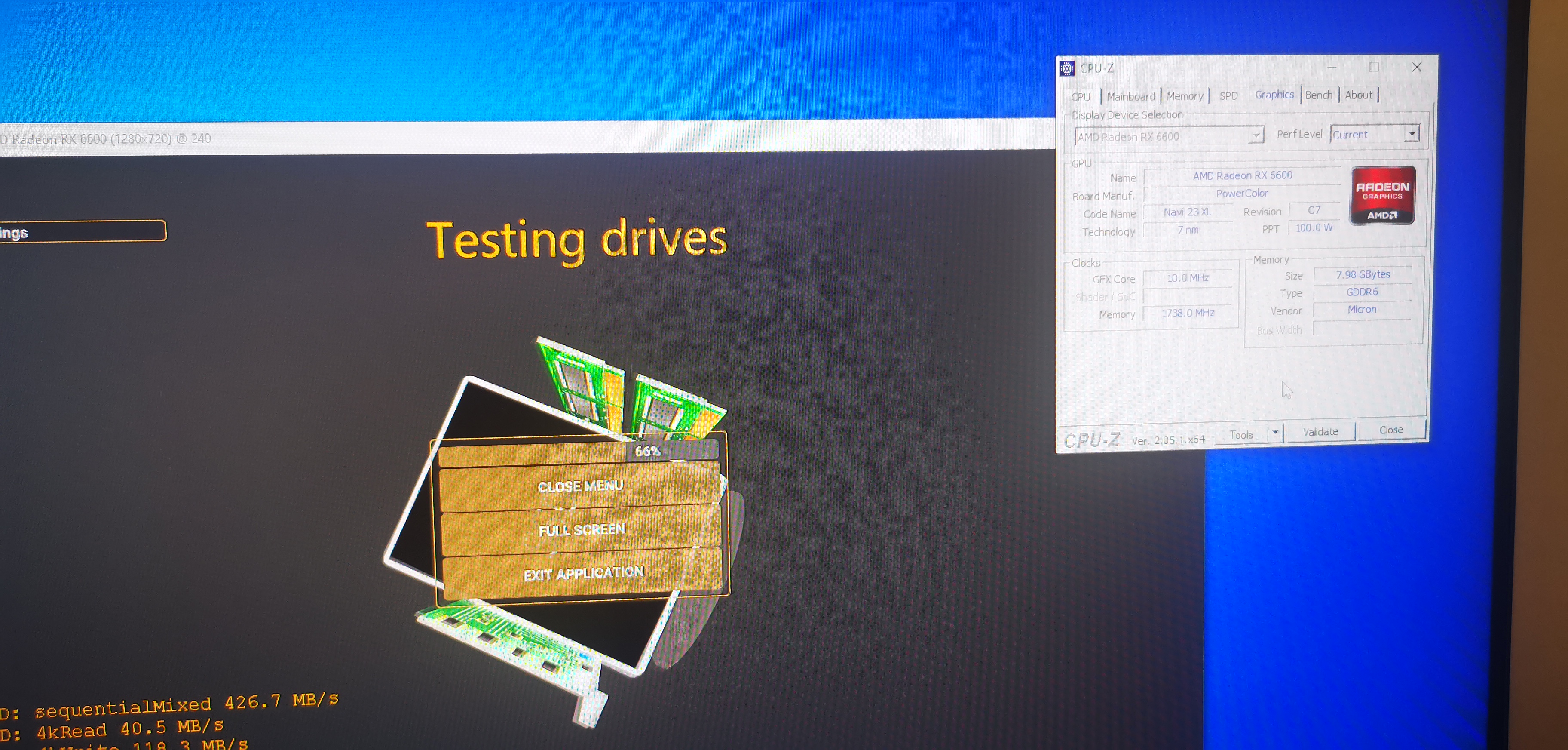Minimize the CPU-Z window
The height and width of the screenshot is (750, 1568).
pyautogui.click(x=1332, y=68)
